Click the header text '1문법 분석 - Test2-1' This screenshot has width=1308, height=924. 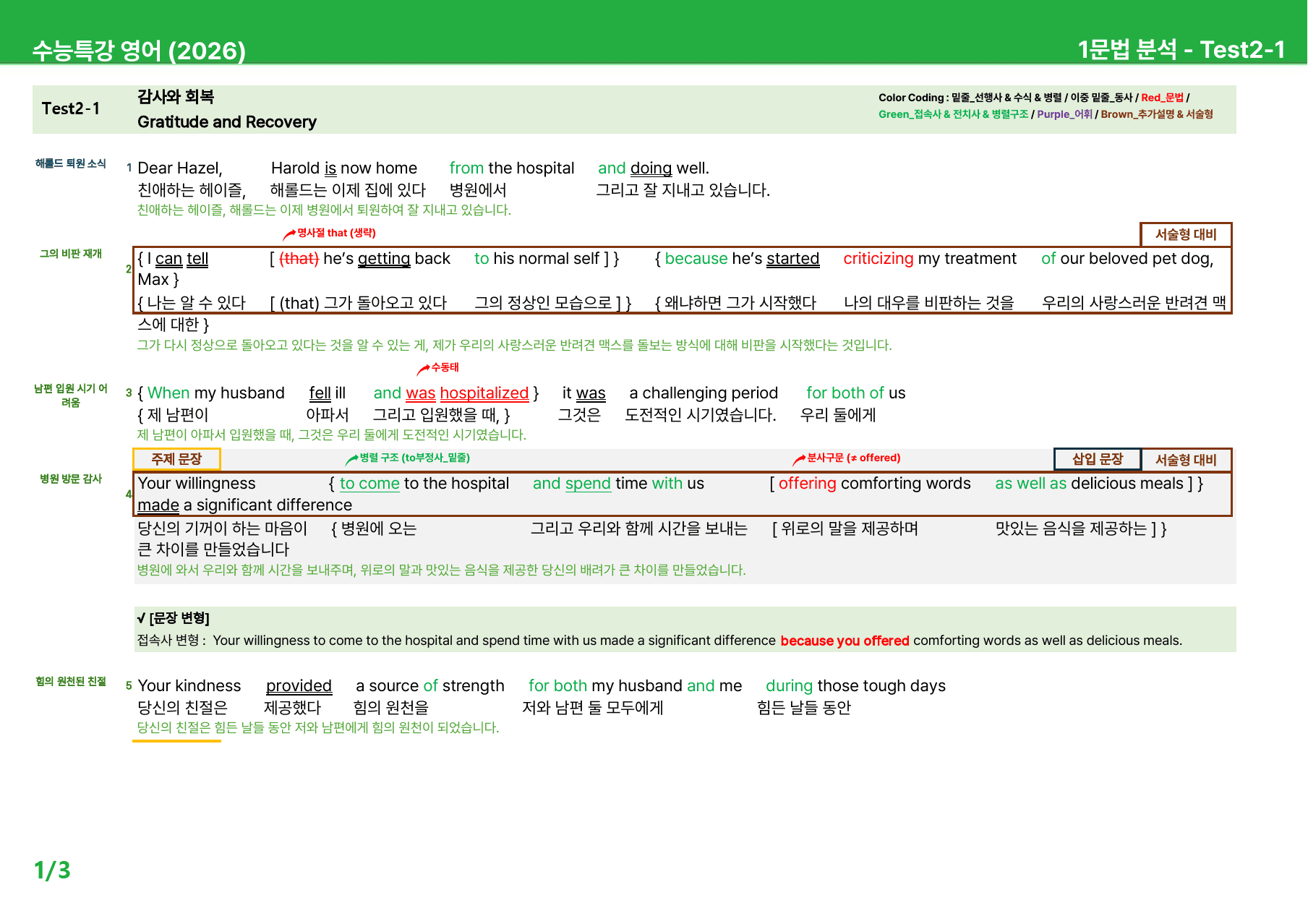pos(1181,49)
